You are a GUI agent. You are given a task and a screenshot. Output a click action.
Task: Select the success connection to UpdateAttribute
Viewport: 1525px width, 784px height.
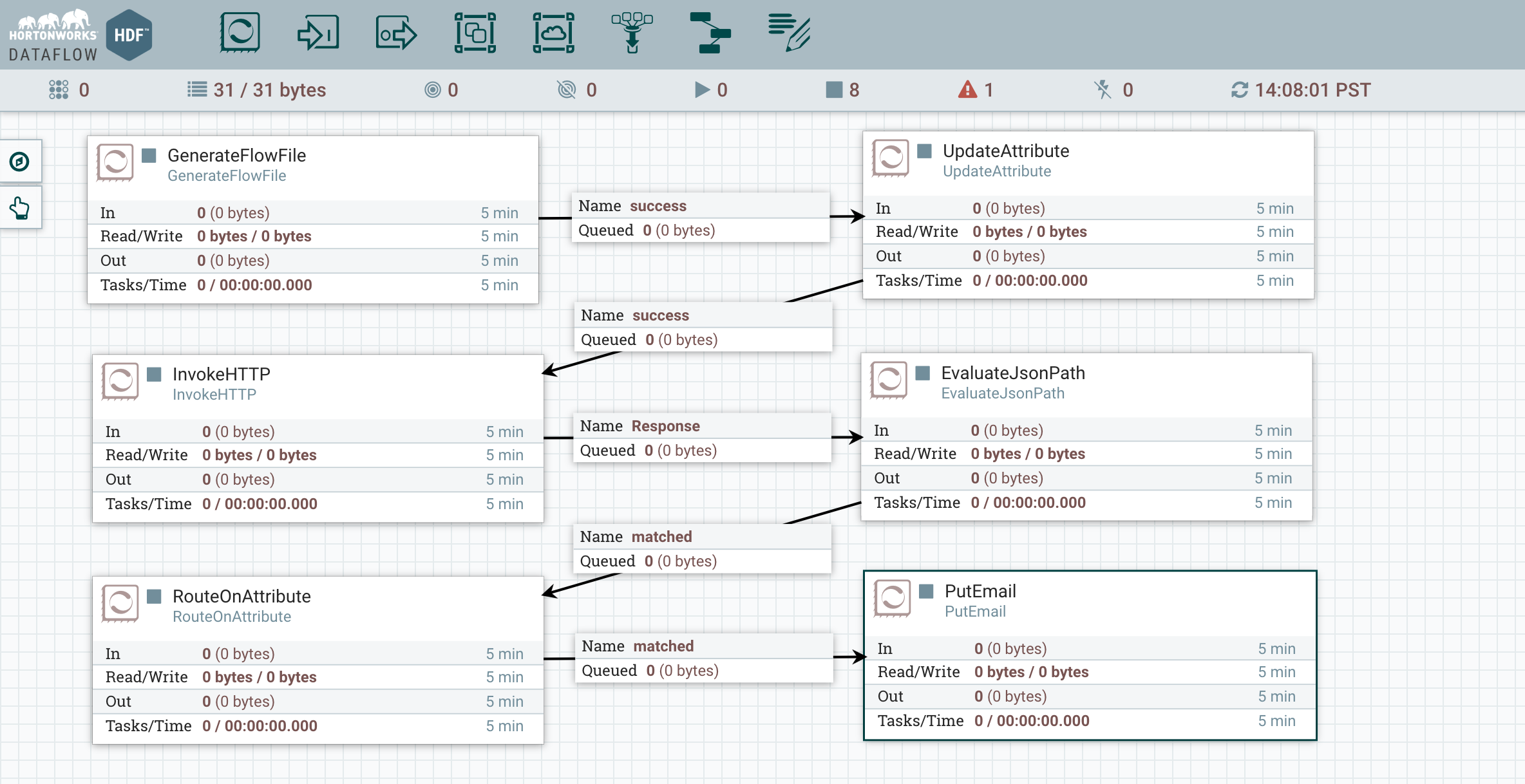coord(700,218)
